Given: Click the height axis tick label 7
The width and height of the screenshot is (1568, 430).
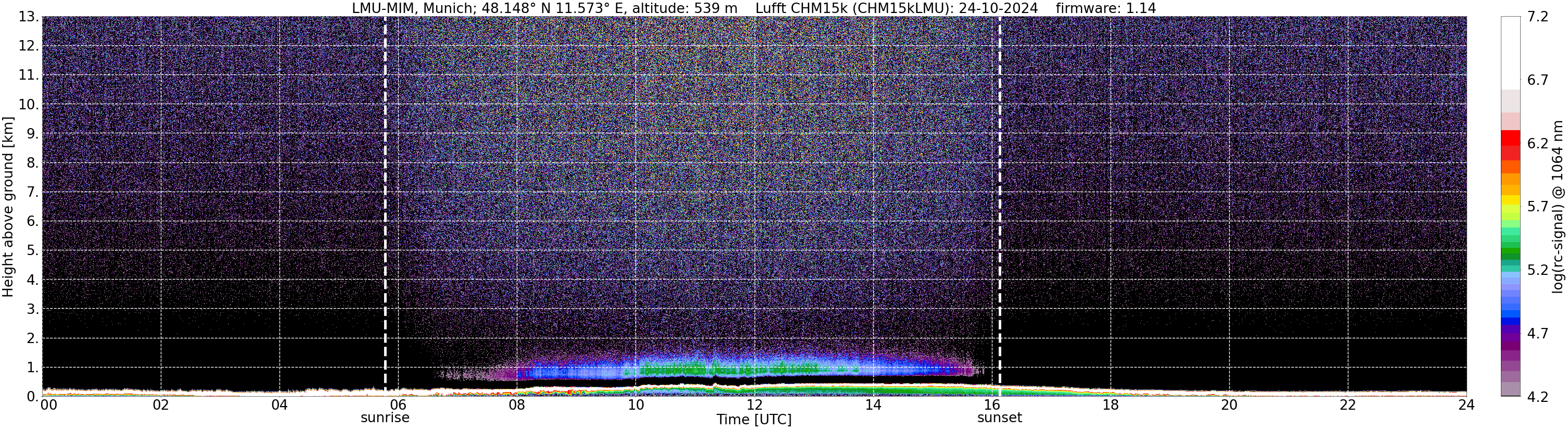Looking at the screenshot, I should point(33,193).
